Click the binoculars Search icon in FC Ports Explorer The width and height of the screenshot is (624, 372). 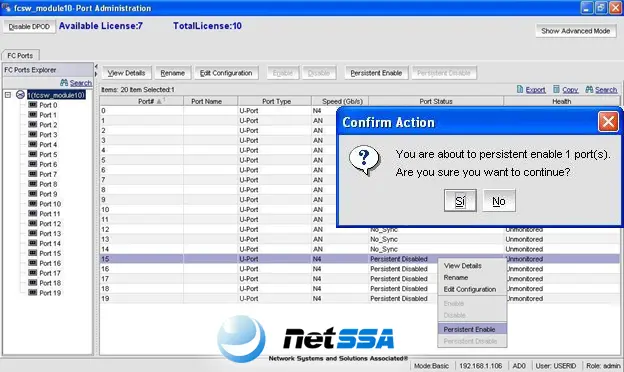(64, 82)
